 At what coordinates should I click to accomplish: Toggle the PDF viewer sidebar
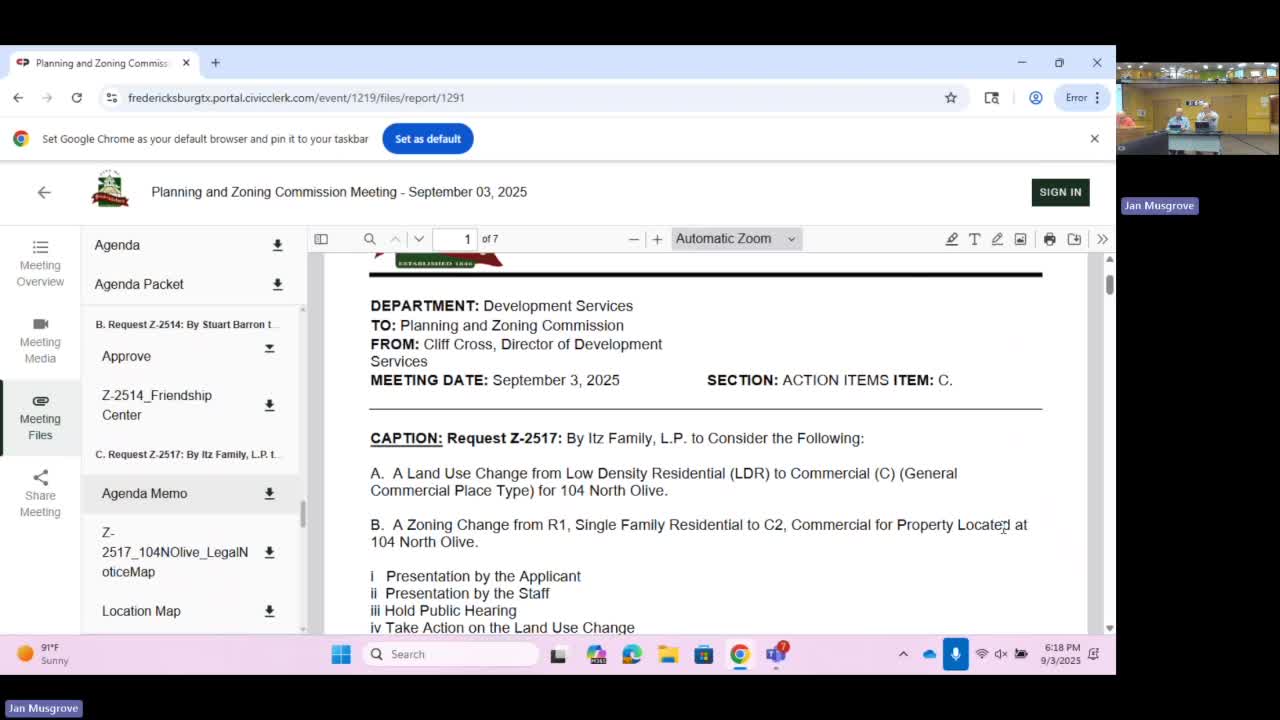click(321, 239)
